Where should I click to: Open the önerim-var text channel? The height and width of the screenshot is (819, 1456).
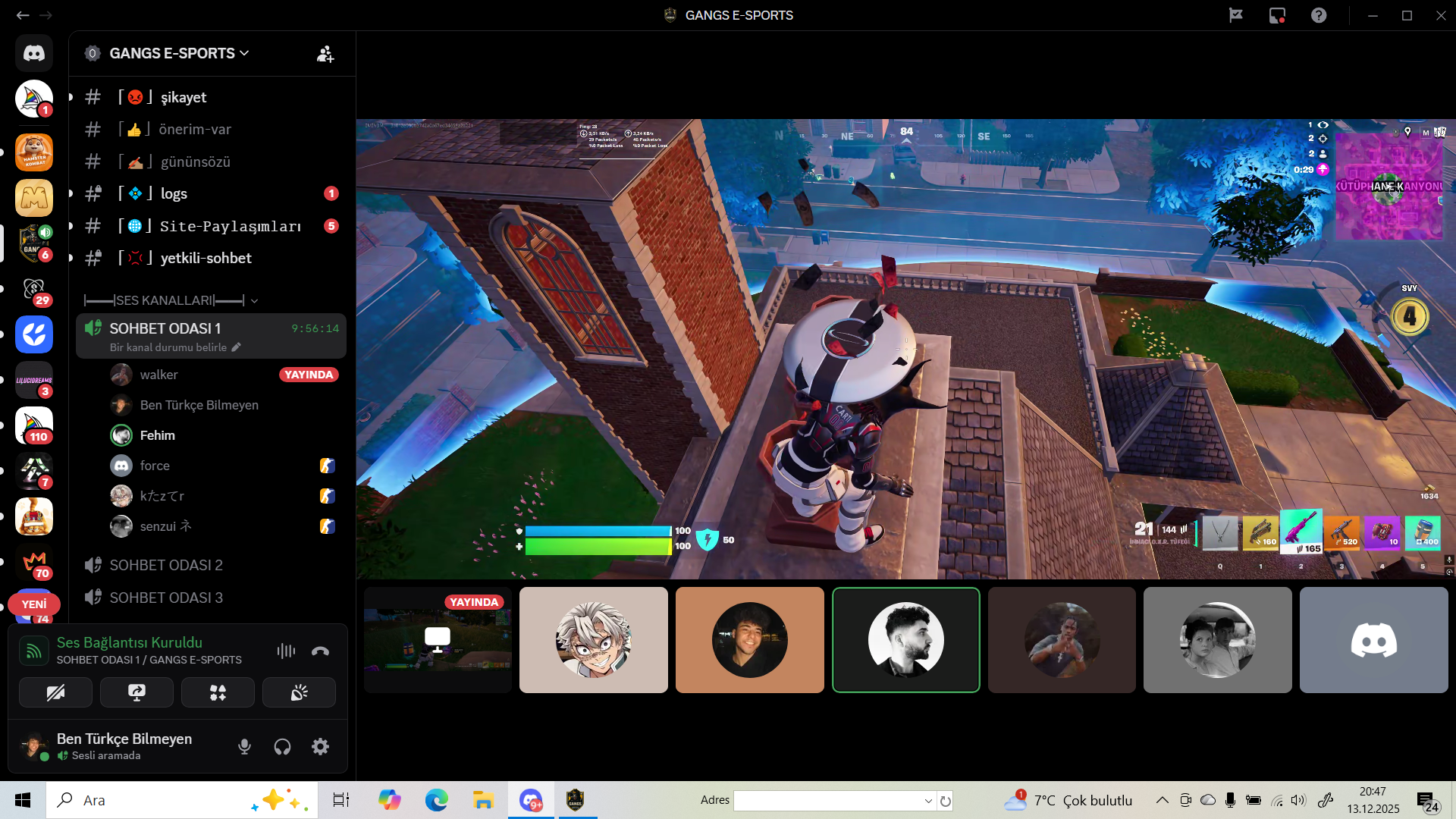point(211,130)
